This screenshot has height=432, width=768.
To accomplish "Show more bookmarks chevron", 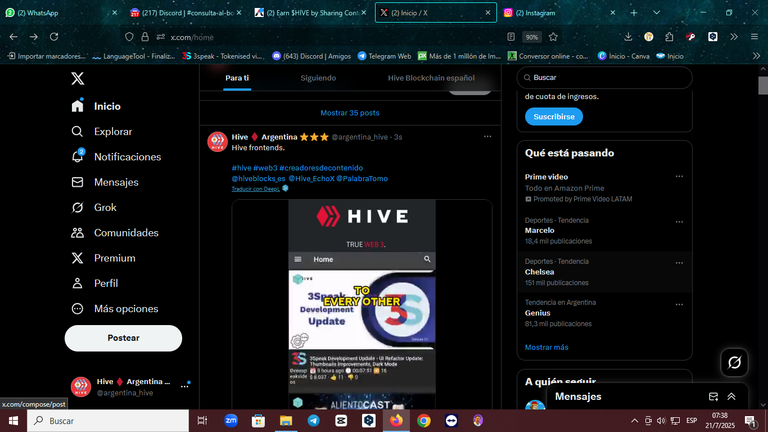I will click(756, 56).
